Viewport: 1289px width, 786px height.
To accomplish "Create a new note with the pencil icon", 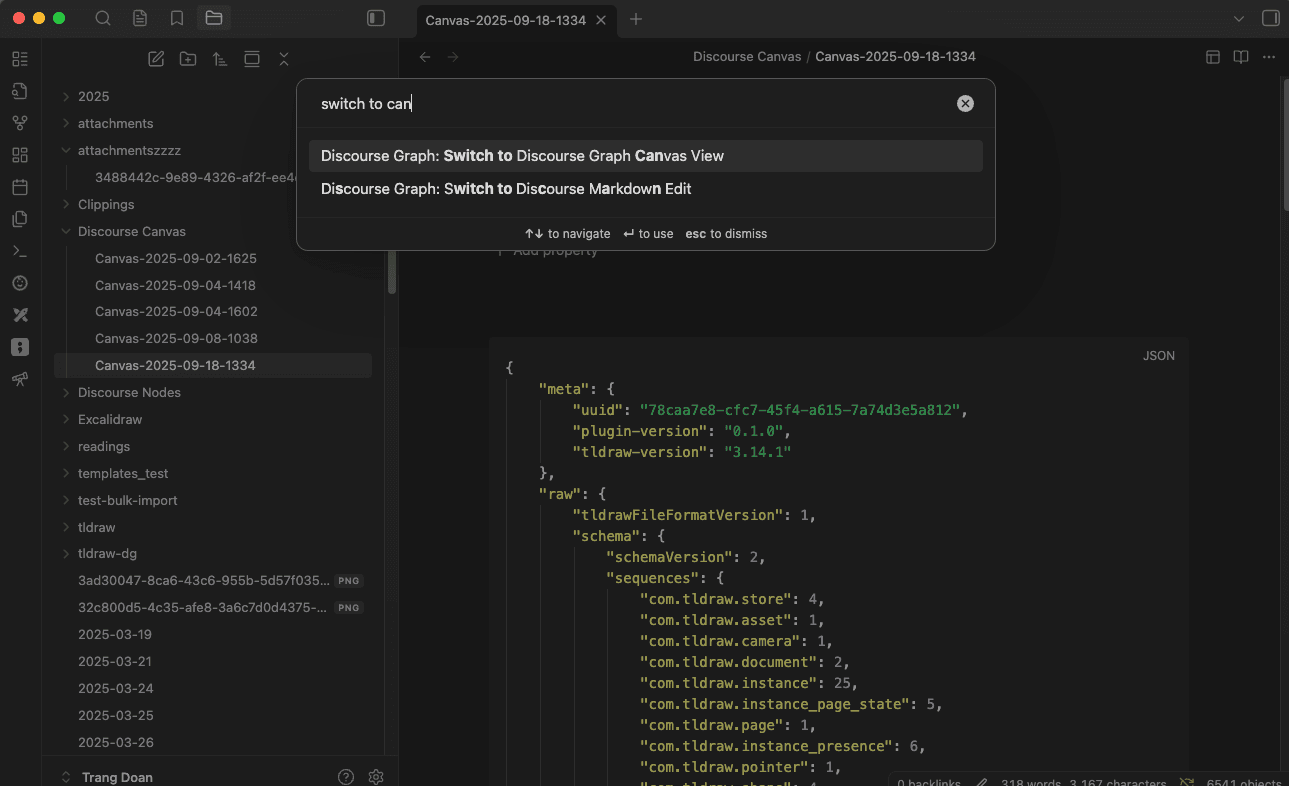I will [156, 58].
